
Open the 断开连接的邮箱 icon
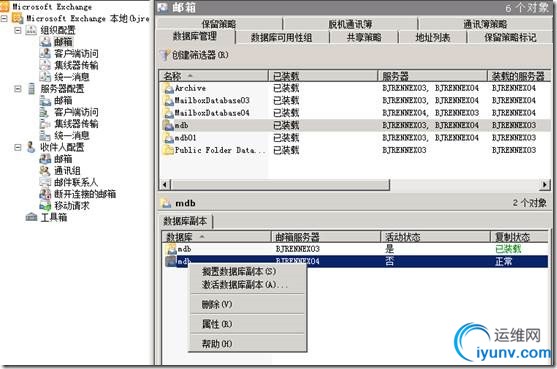[x=45, y=194]
